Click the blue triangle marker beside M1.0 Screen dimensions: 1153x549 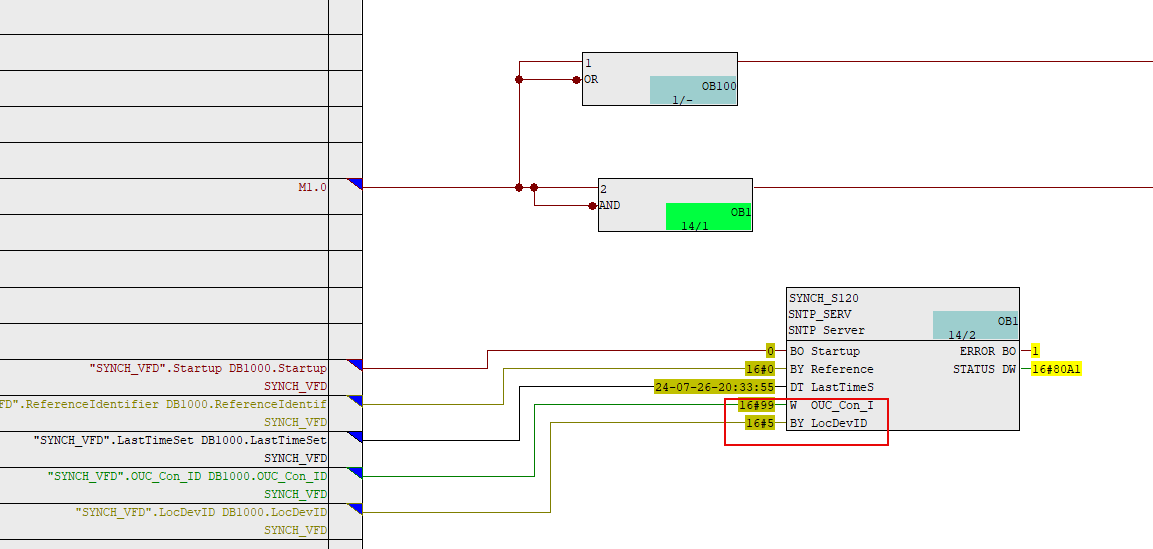[x=354, y=183]
